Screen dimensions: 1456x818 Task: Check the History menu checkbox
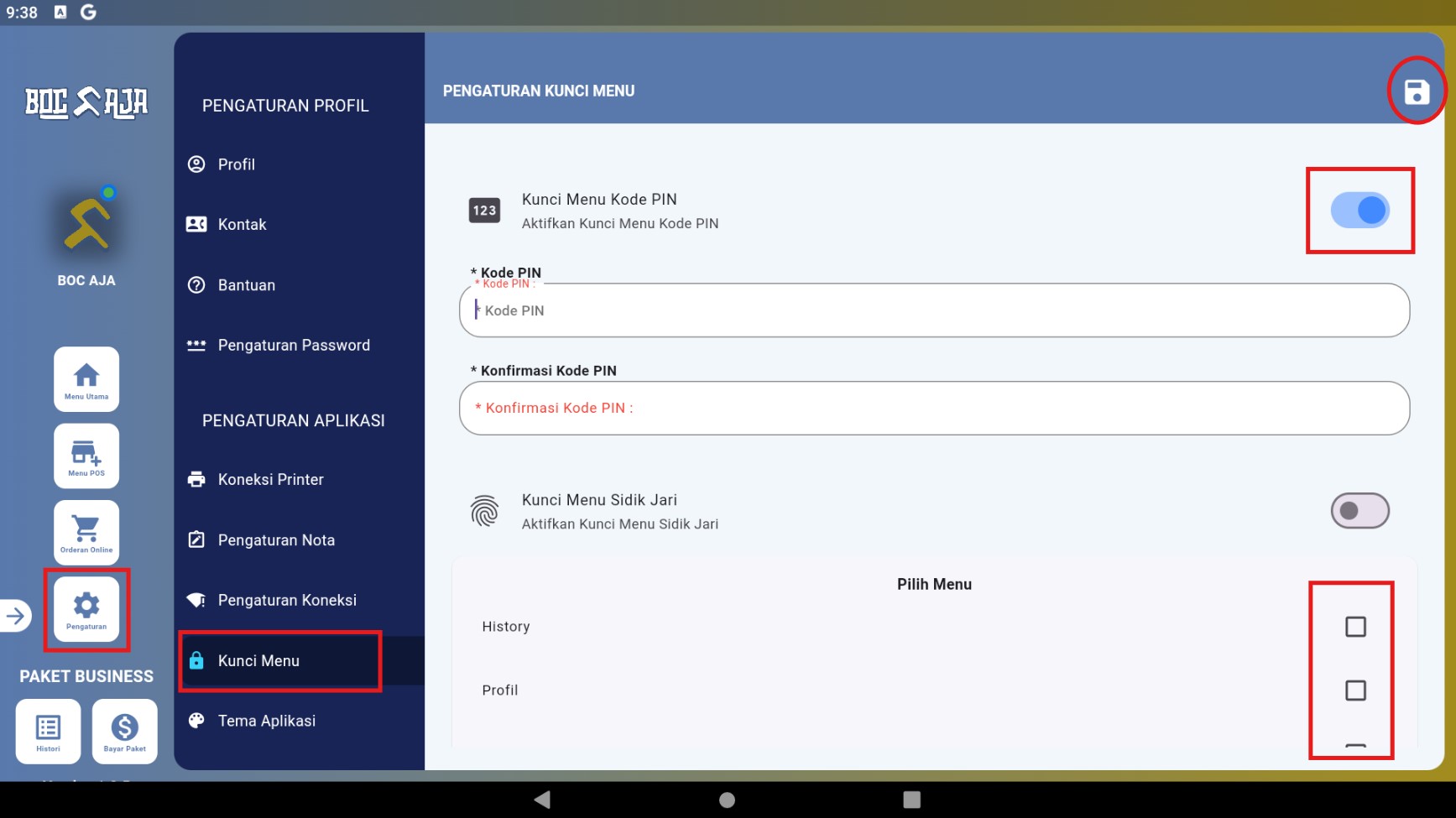(x=1355, y=627)
